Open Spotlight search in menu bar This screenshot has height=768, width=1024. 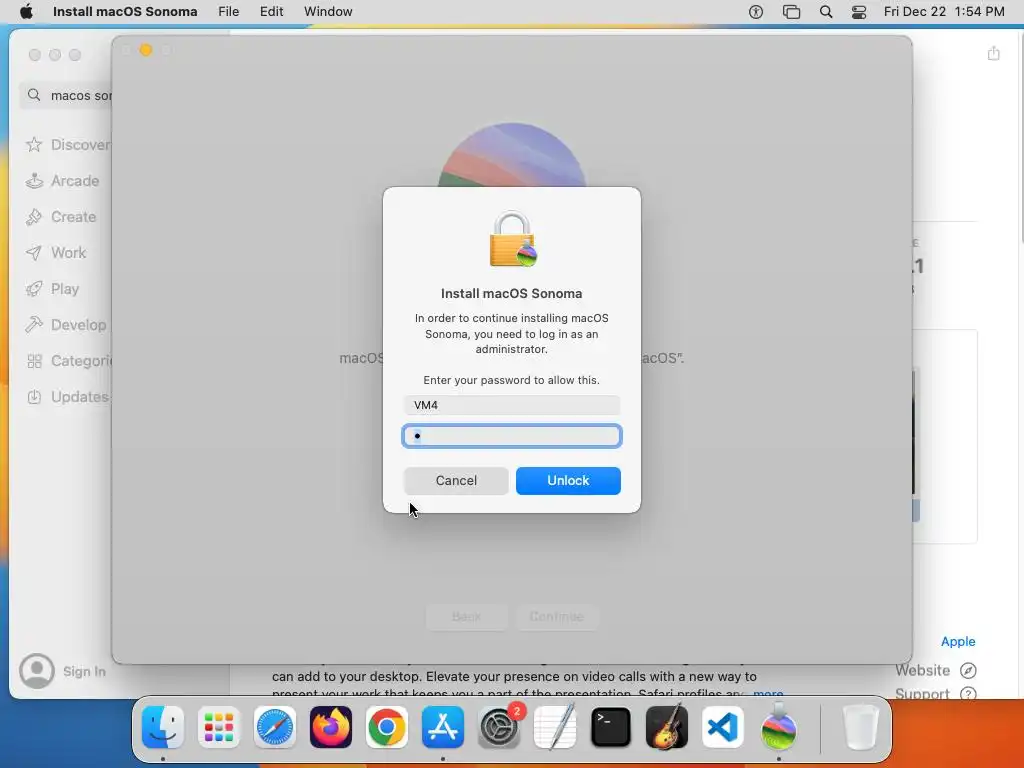tap(825, 12)
